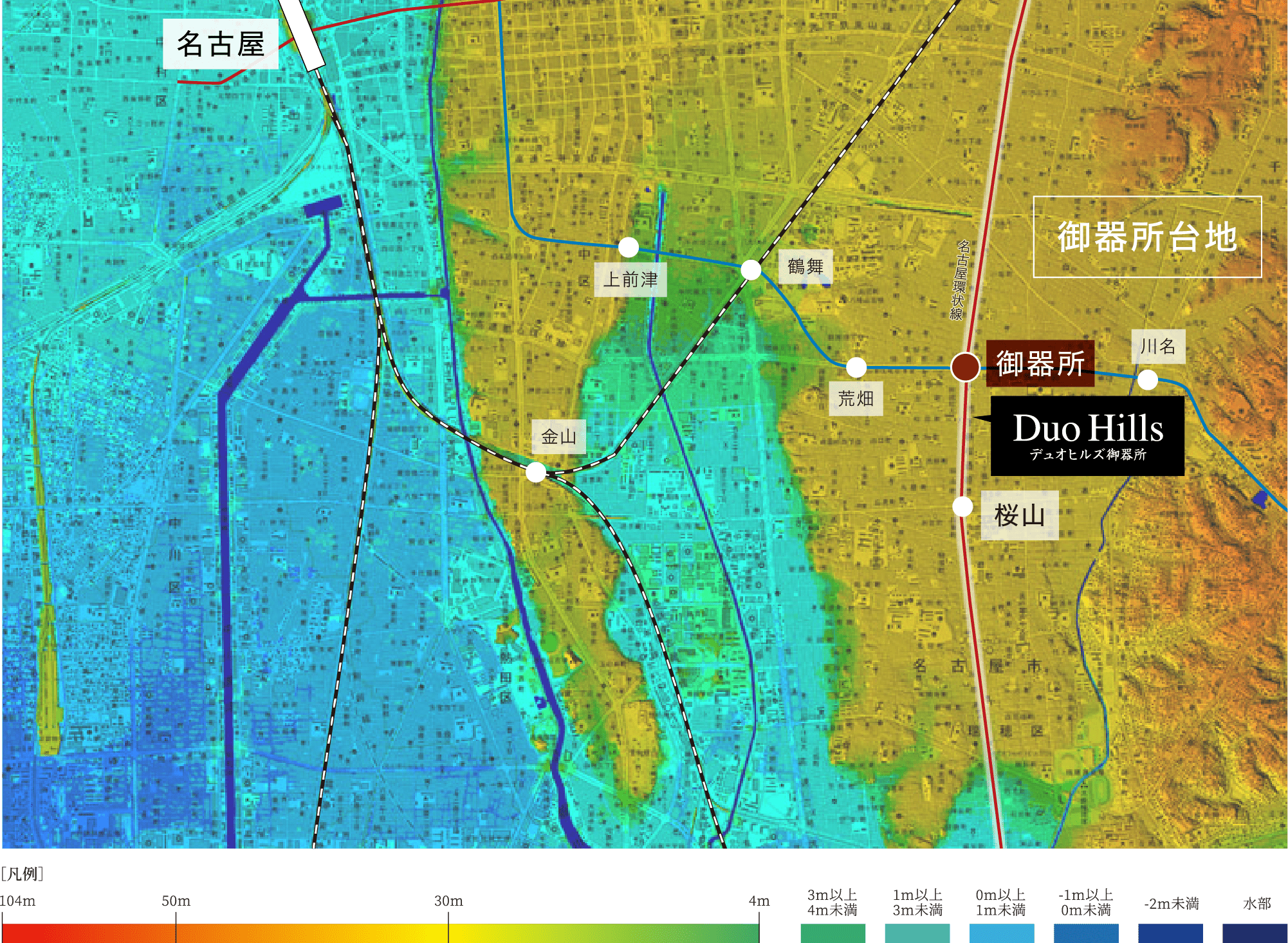Click the 鶴舞 station label
Viewport: 1288px width, 943px height.
click(805, 266)
